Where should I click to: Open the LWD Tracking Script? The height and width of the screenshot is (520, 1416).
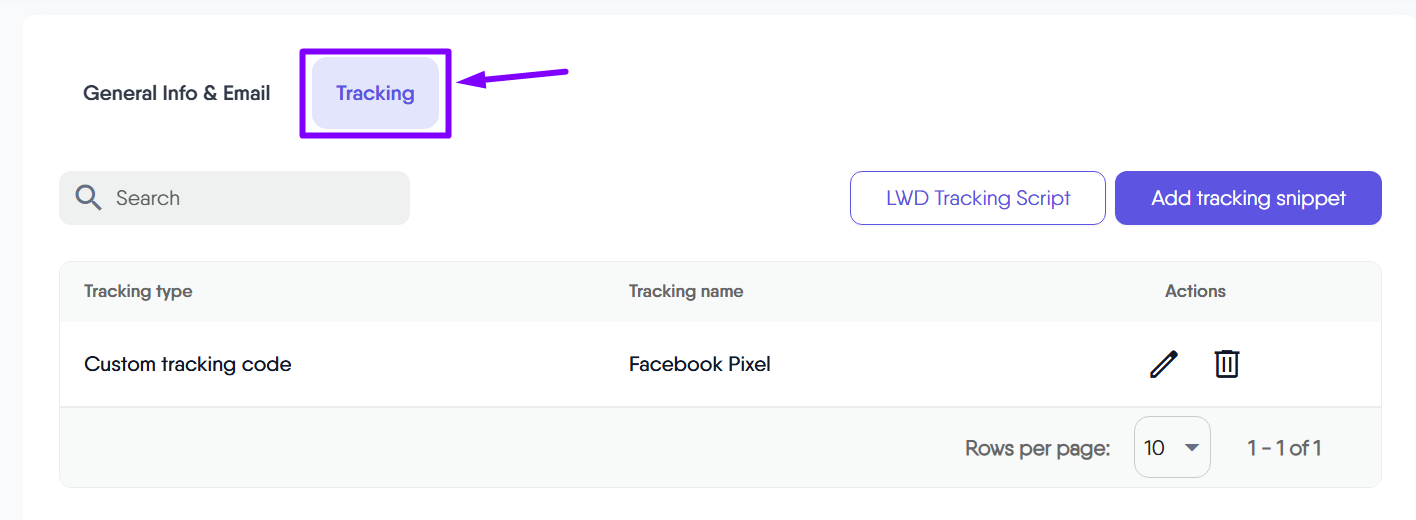978,198
